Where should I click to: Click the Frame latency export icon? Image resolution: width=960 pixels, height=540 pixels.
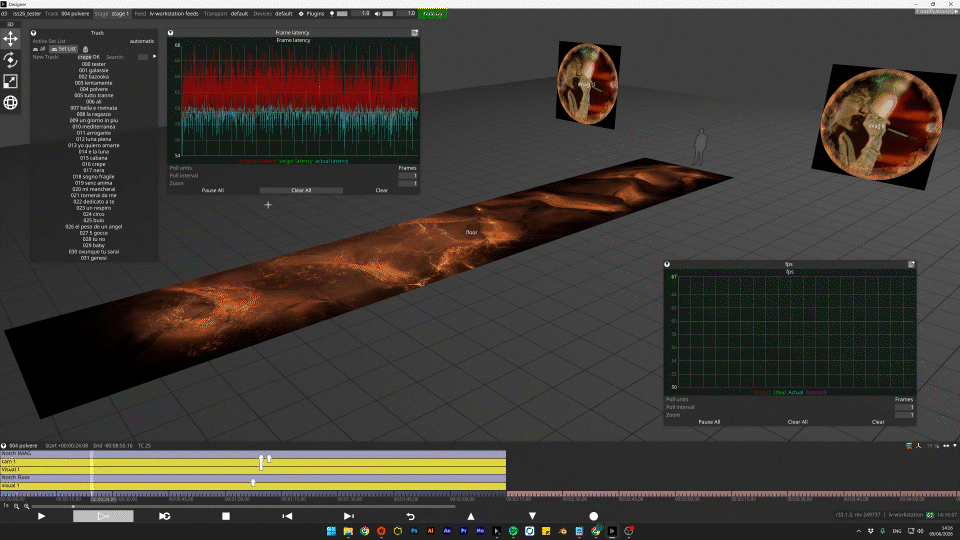pyautogui.click(x=414, y=33)
